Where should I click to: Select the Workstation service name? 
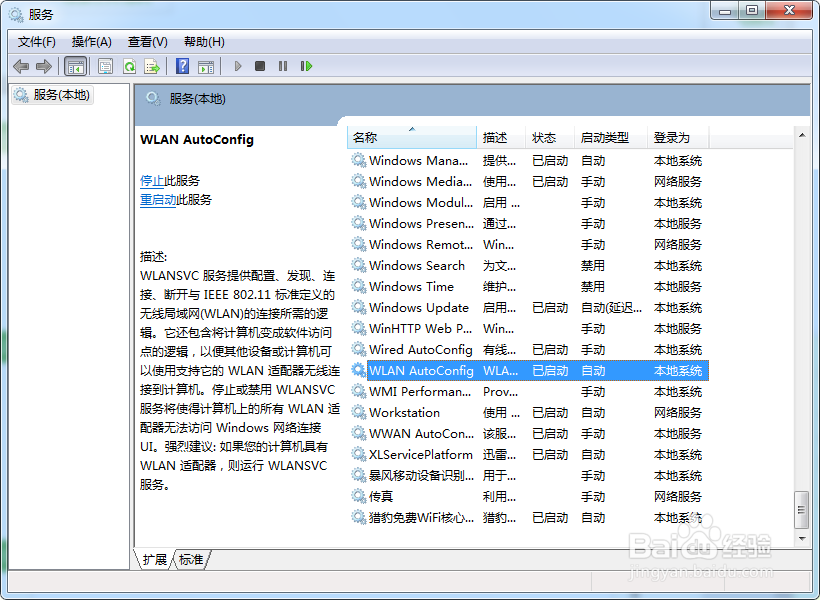point(404,413)
